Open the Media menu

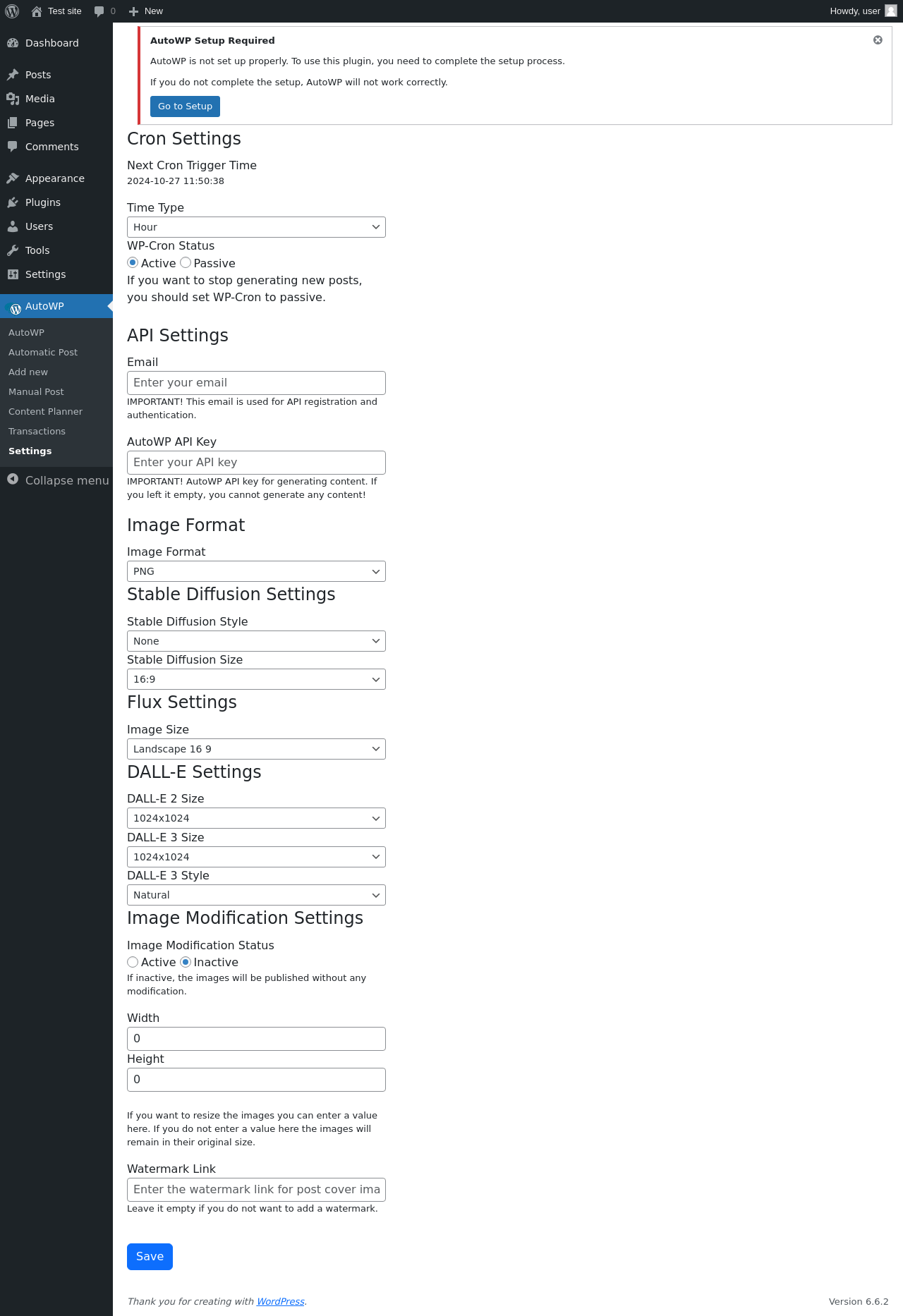click(x=56, y=99)
